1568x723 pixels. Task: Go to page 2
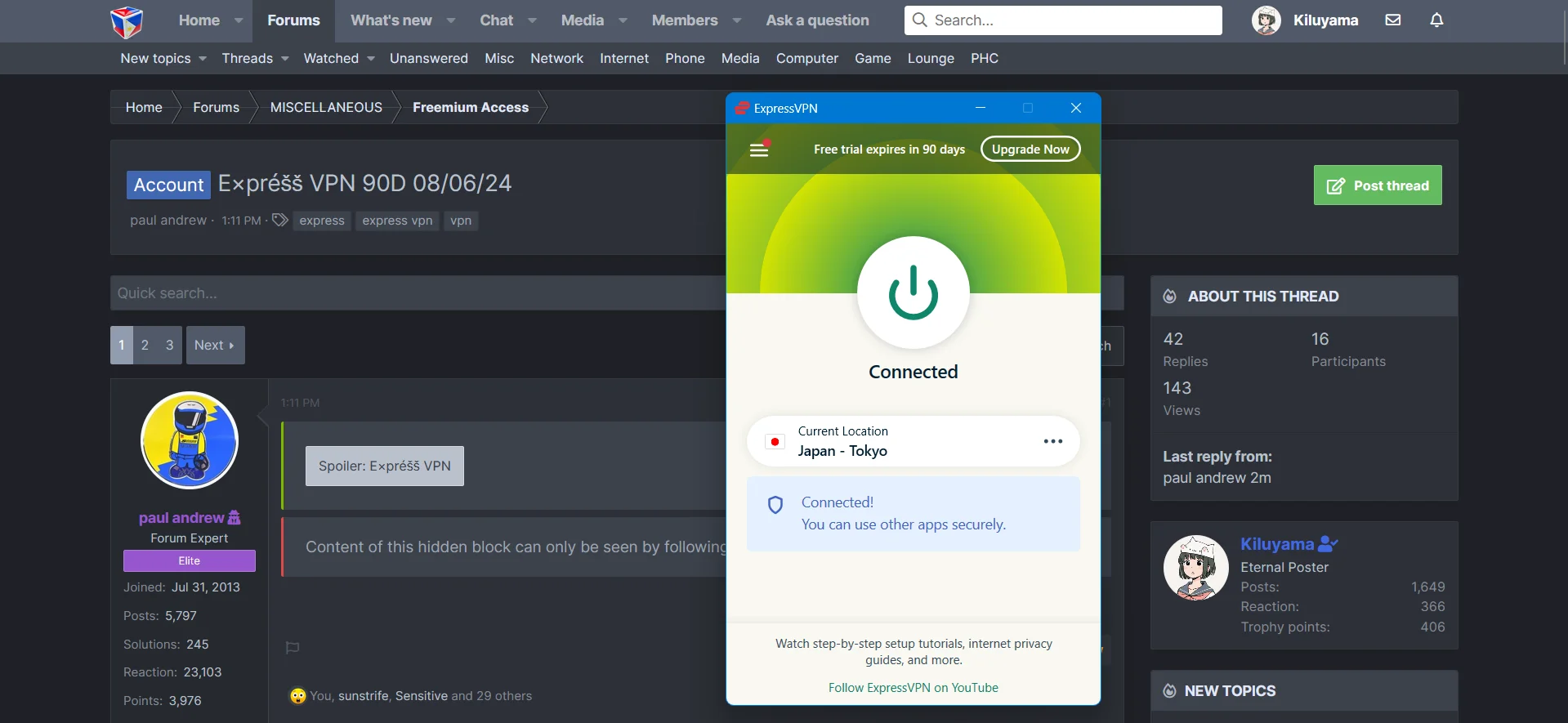tap(145, 345)
